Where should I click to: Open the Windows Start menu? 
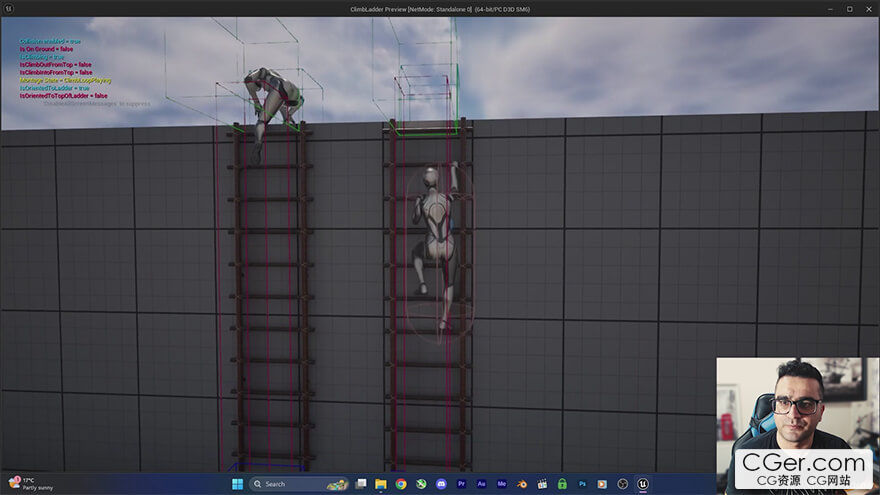237,484
